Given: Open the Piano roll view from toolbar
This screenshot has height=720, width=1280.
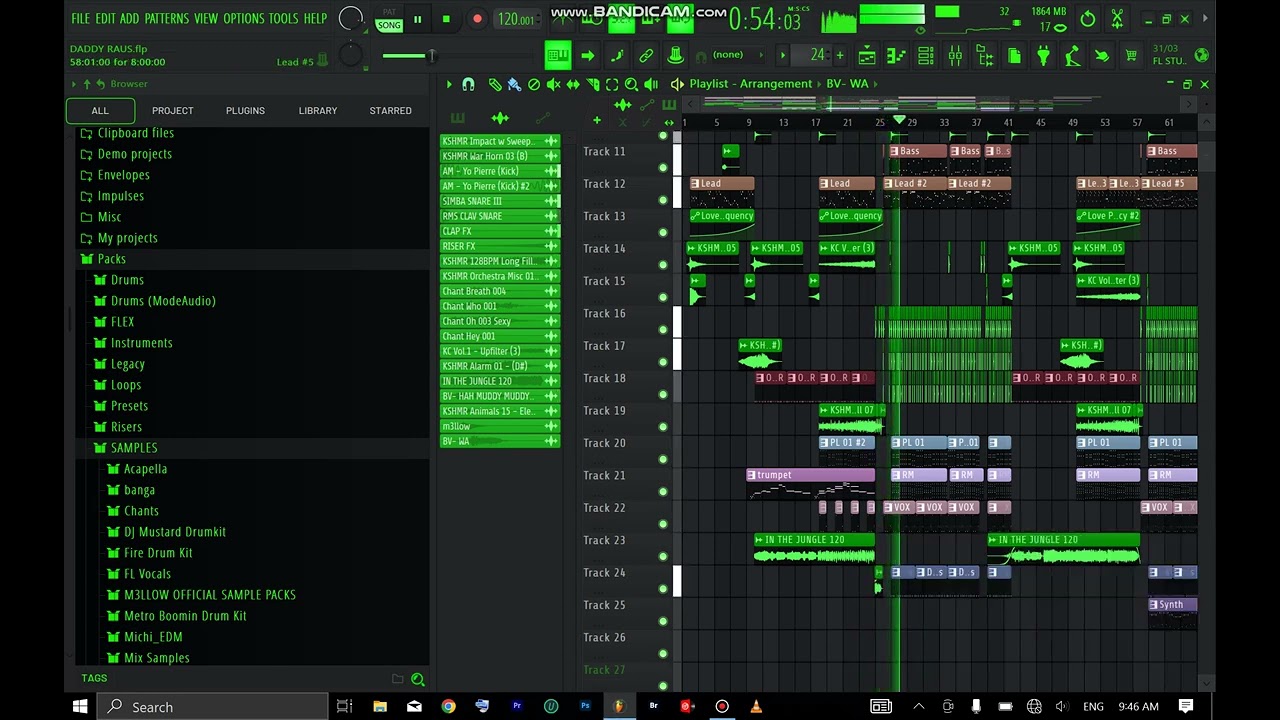Looking at the screenshot, I should [x=897, y=56].
